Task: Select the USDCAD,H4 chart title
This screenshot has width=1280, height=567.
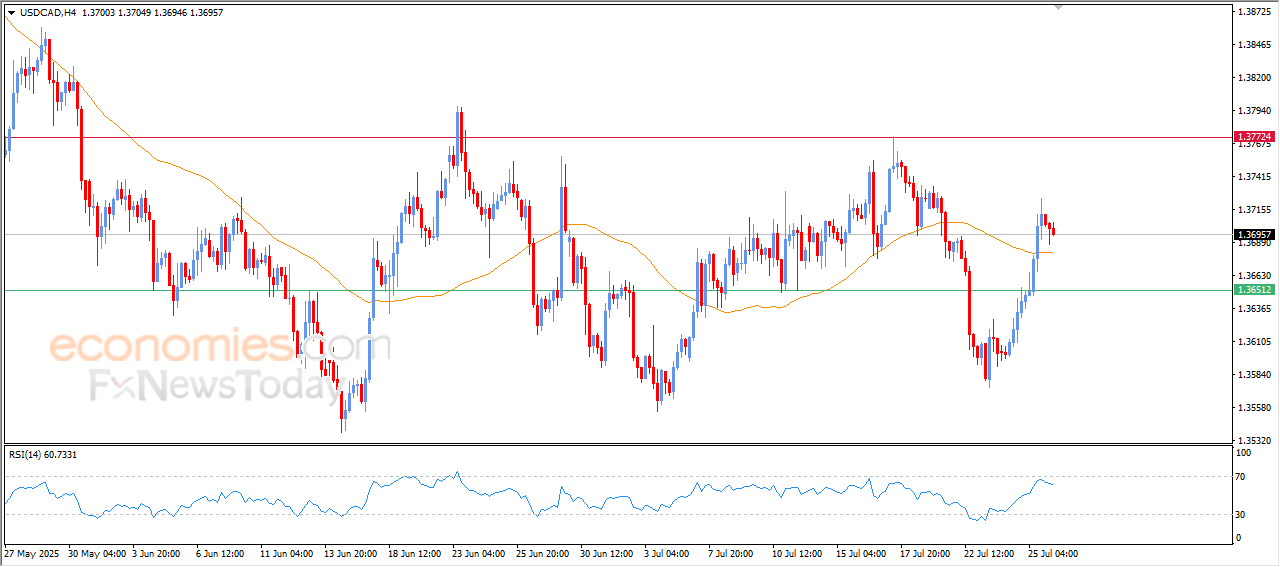Action: (x=49, y=13)
